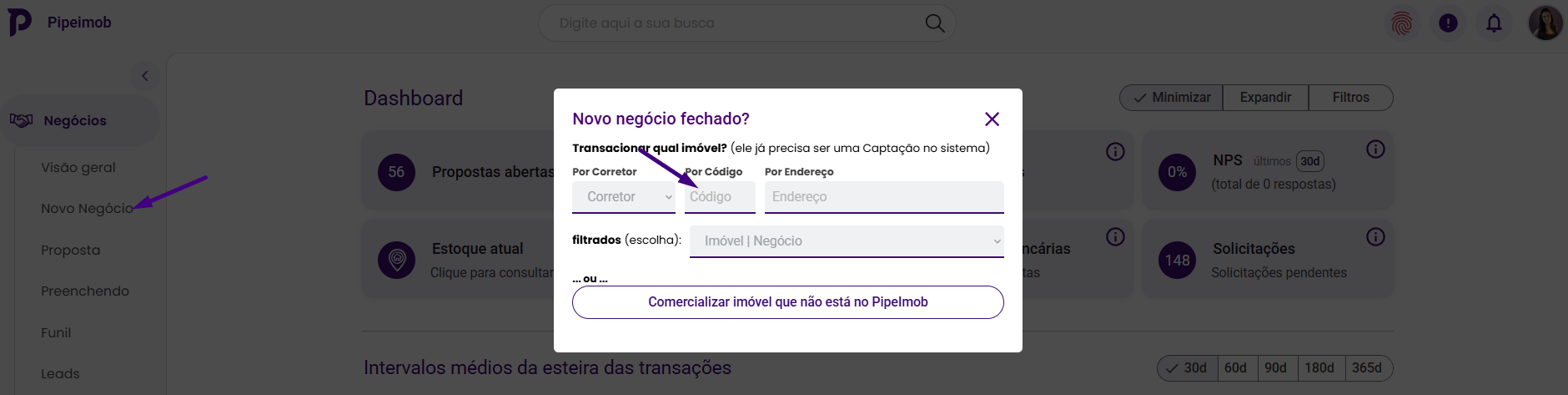The image size is (1568, 395).
Task: Click Comercializar imóvel que não está no Pipeimob
Action: 787,302
